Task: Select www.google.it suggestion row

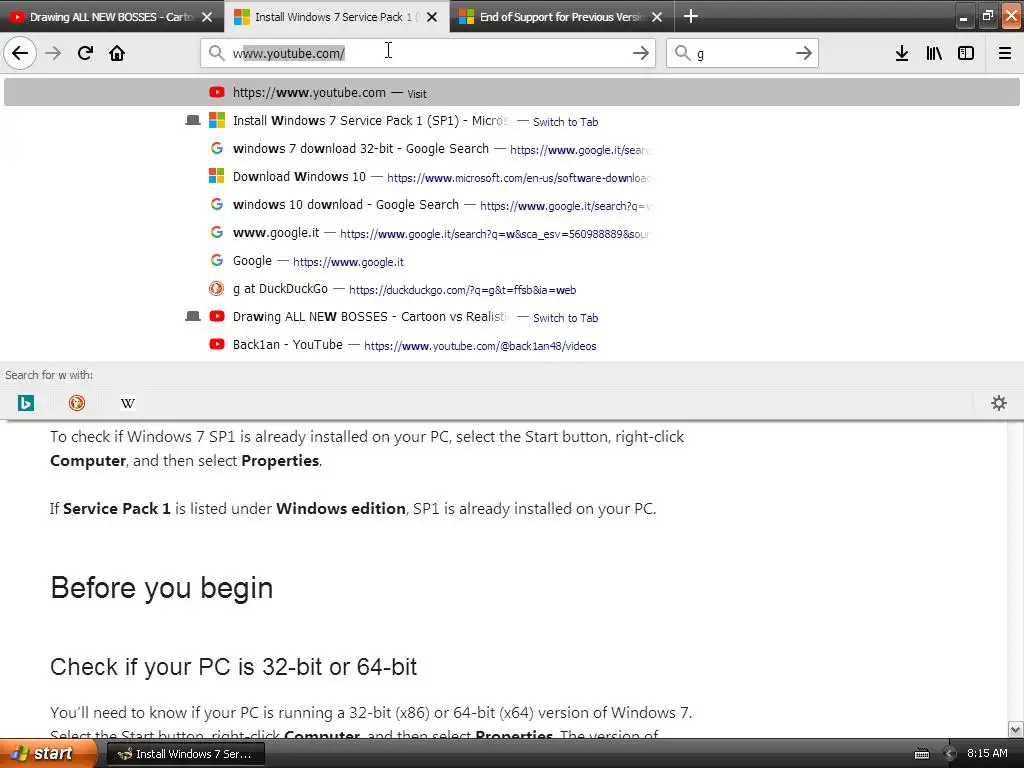Action: (512, 233)
